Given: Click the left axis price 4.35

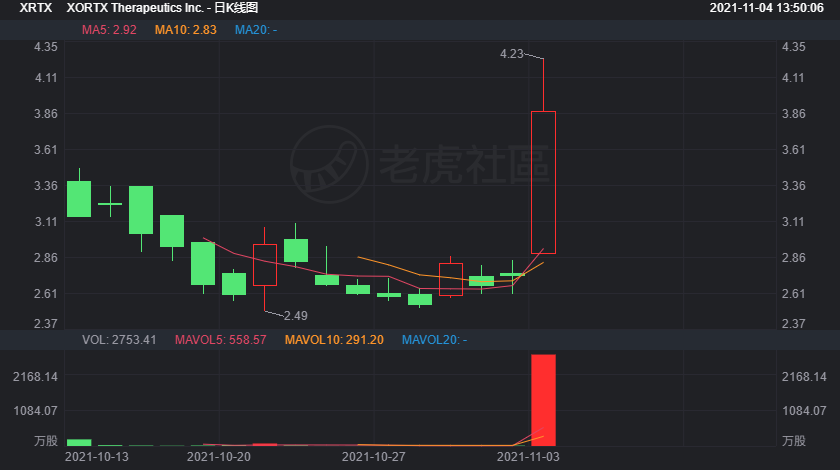Looking at the screenshot, I should click(x=46, y=47).
